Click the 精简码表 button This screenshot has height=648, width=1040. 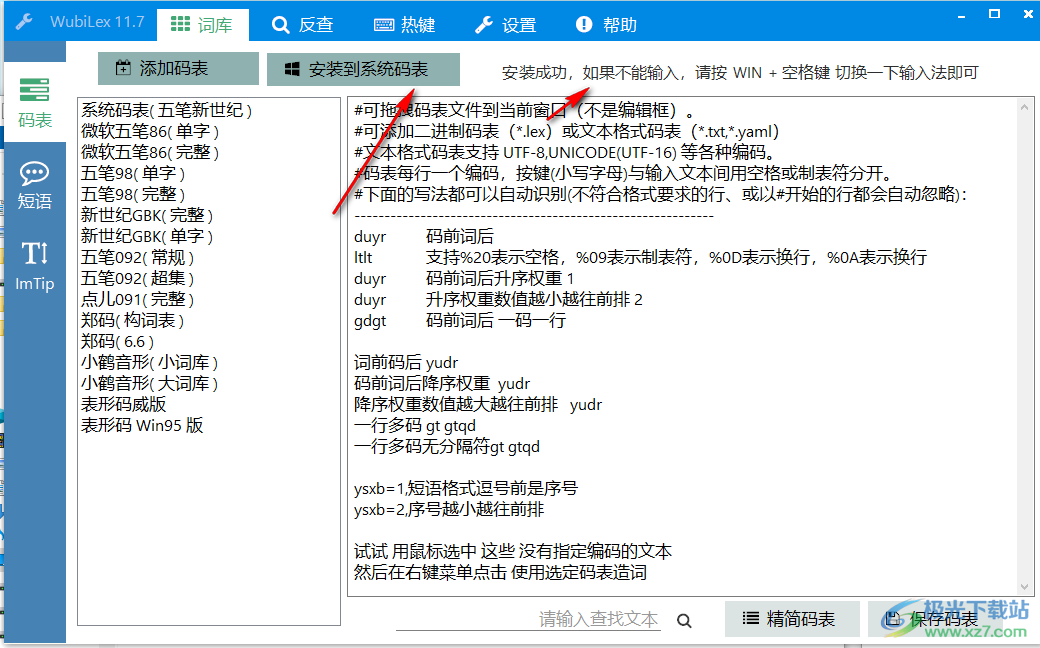click(792, 619)
